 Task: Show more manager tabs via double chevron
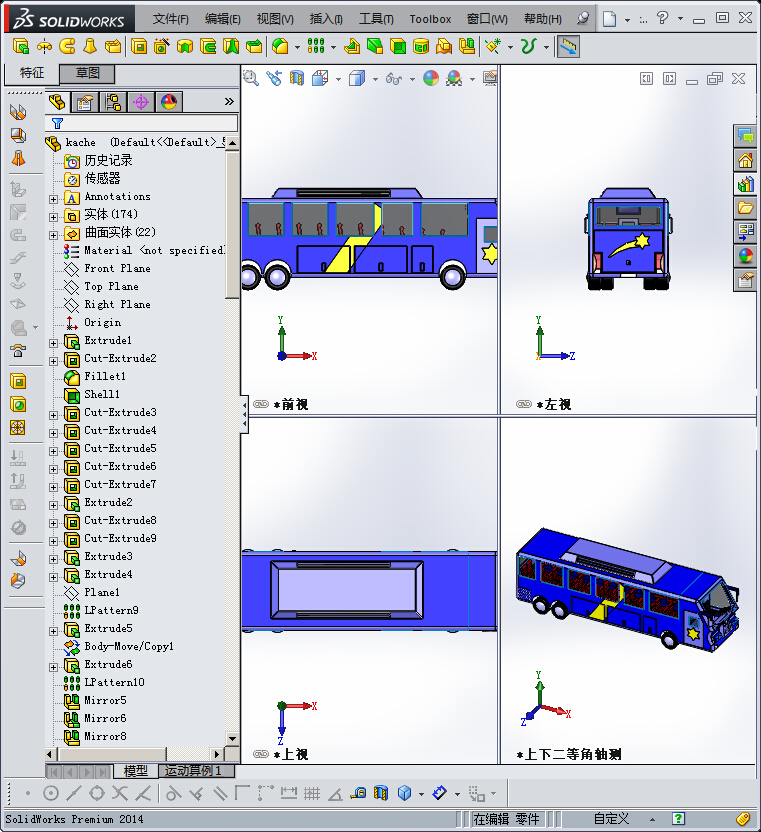point(229,101)
